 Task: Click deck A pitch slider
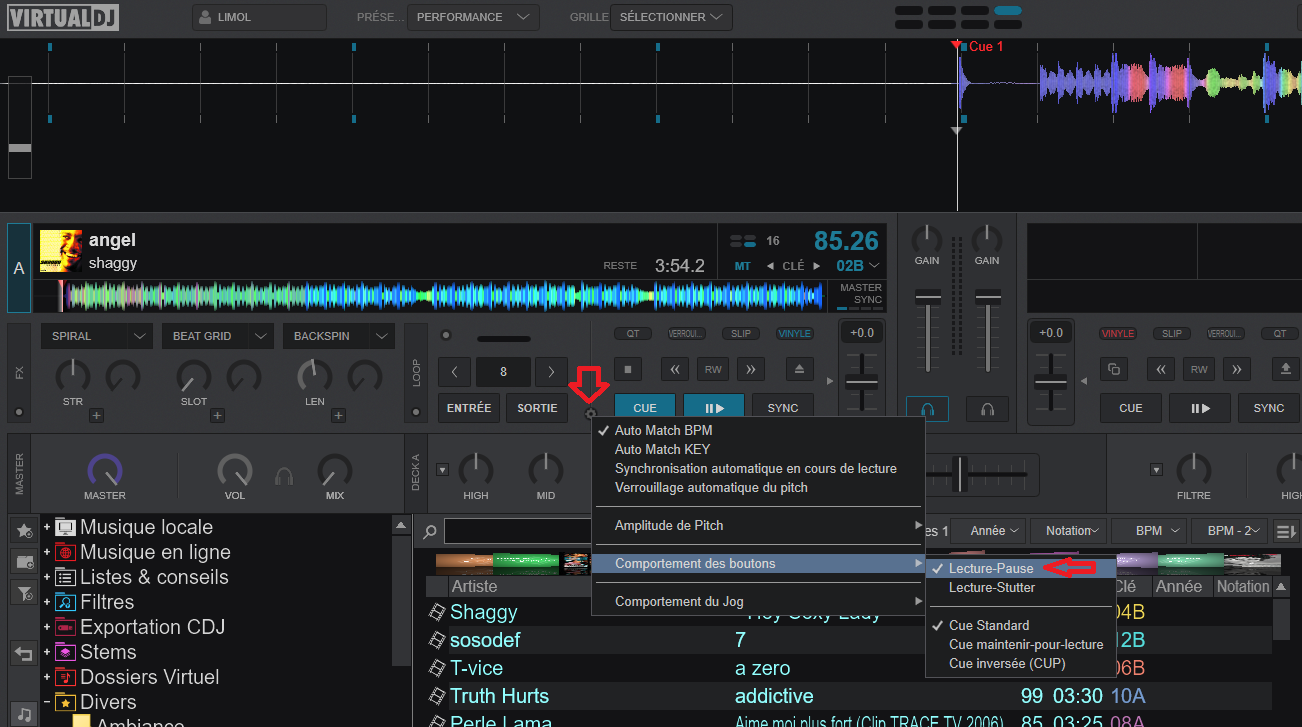(861, 382)
